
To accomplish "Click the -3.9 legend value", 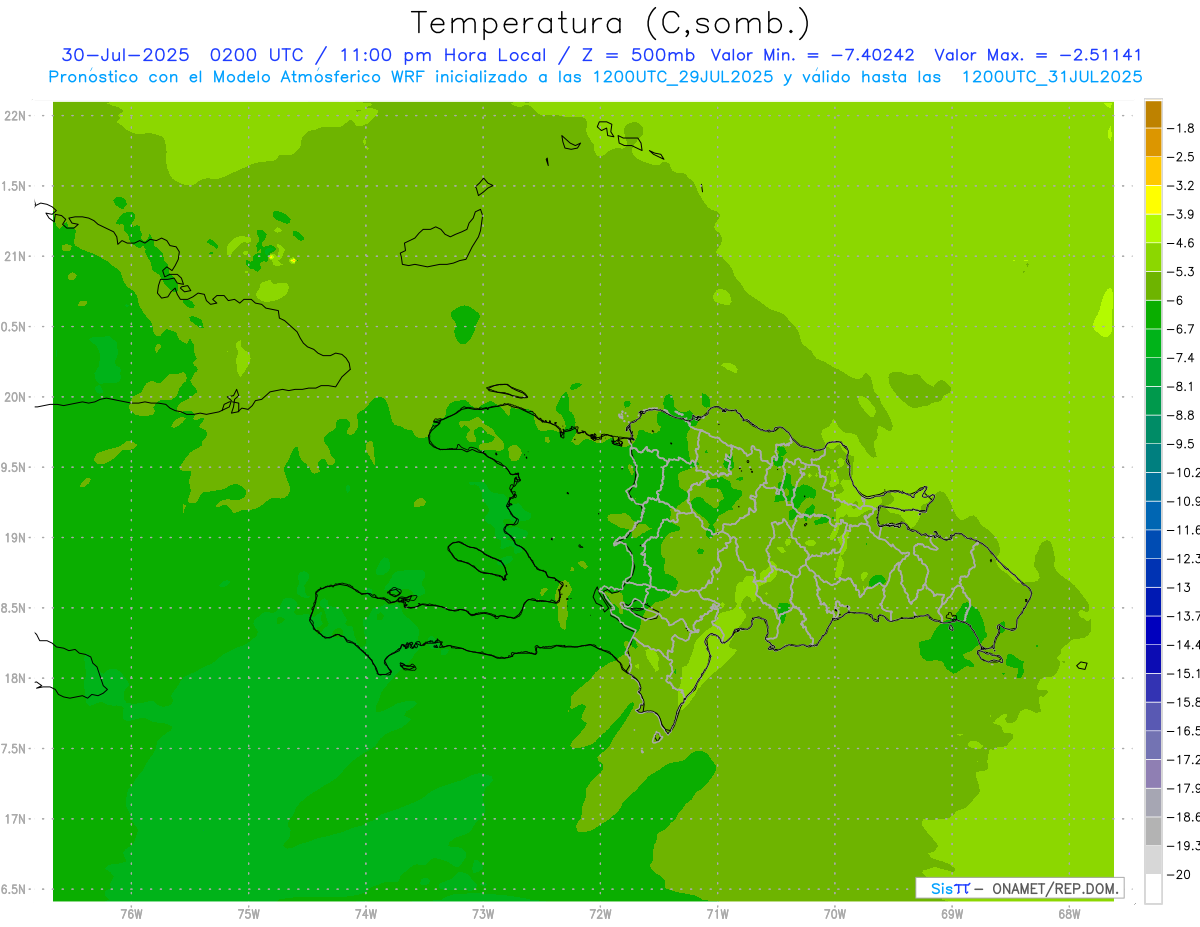I will point(1182,214).
